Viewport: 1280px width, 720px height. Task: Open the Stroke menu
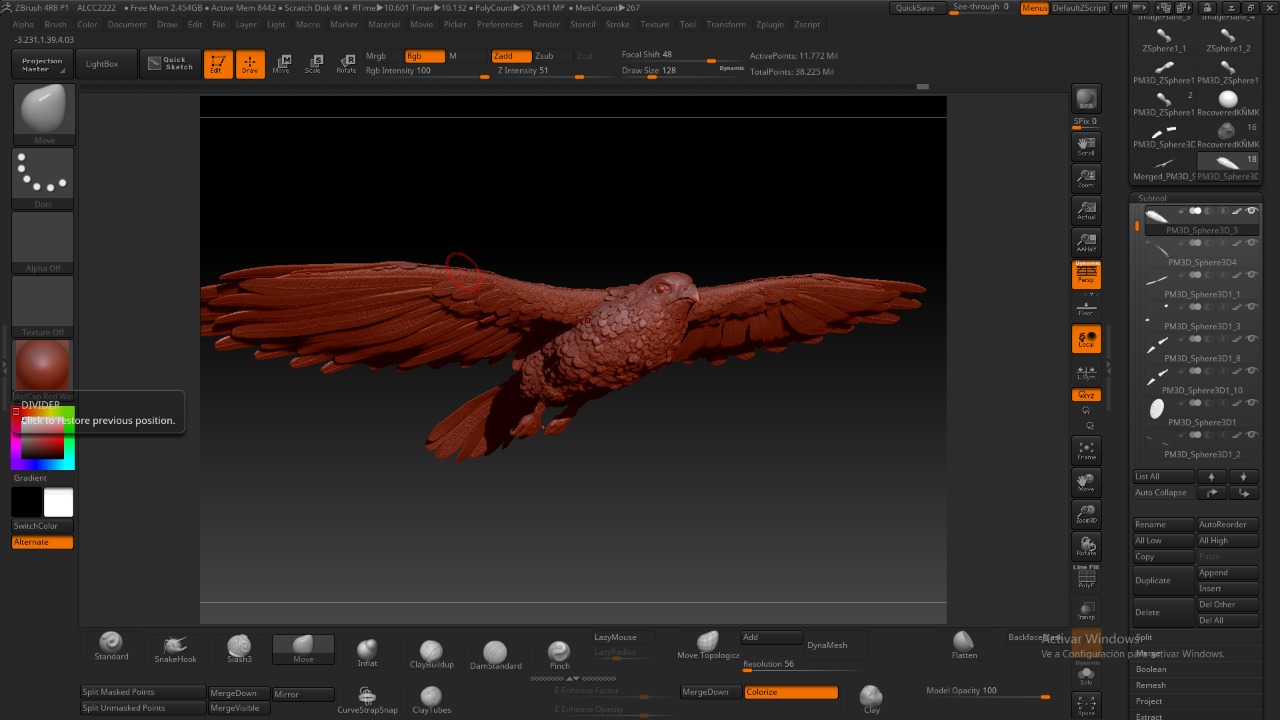coord(618,24)
